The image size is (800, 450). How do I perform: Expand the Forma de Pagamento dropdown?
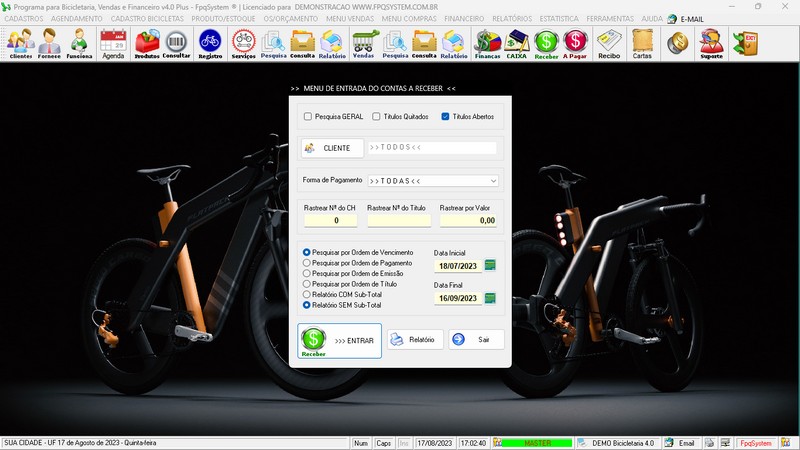493,181
